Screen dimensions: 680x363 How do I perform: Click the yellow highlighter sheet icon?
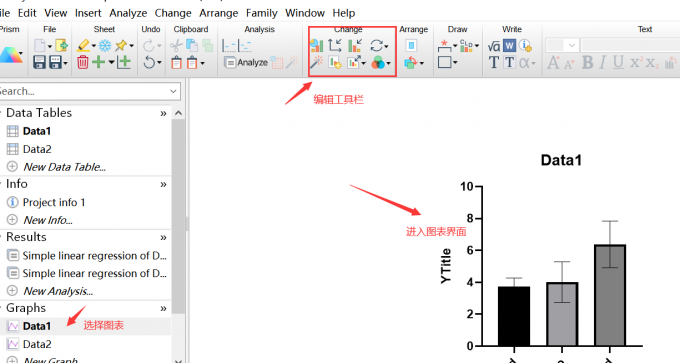(83, 45)
